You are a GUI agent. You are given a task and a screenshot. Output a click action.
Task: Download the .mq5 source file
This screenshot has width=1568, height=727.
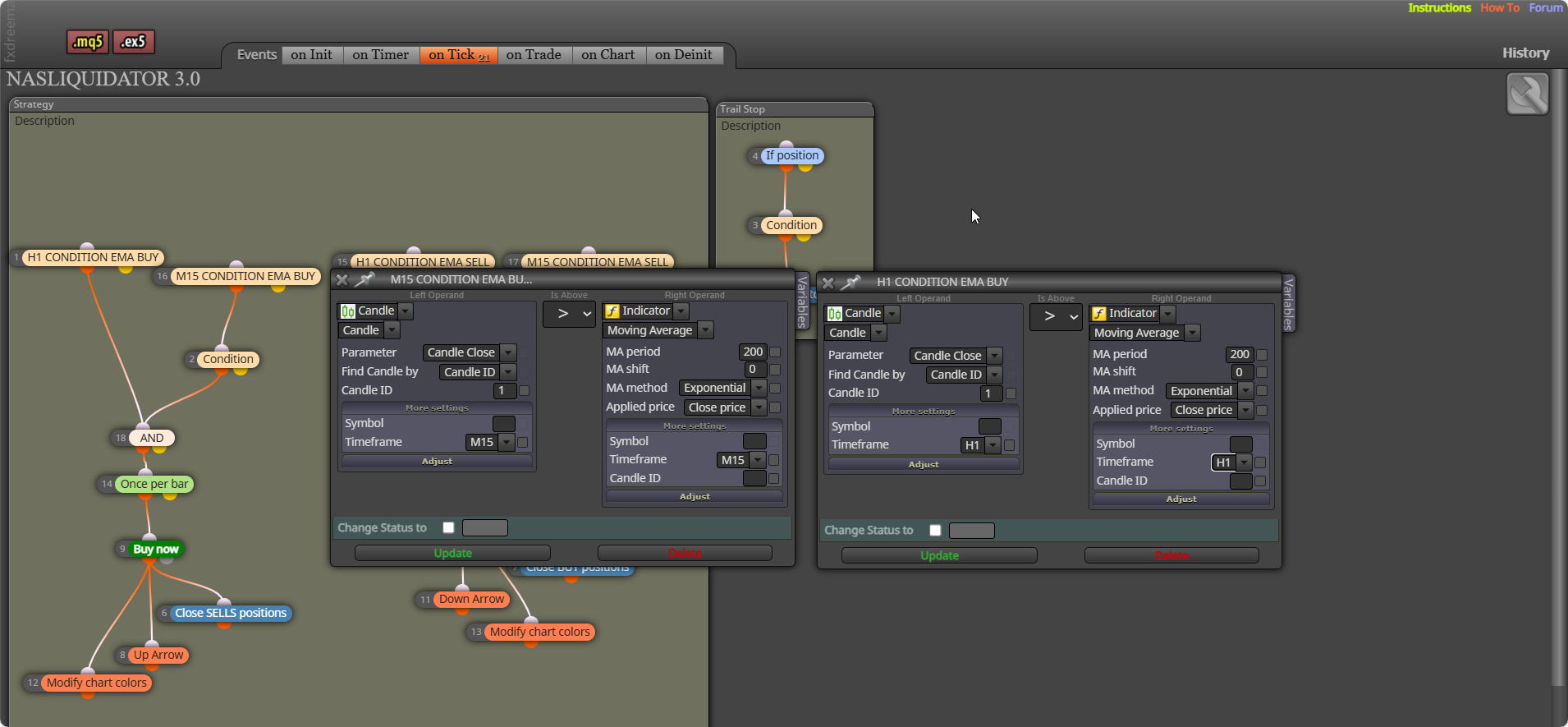[x=87, y=41]
